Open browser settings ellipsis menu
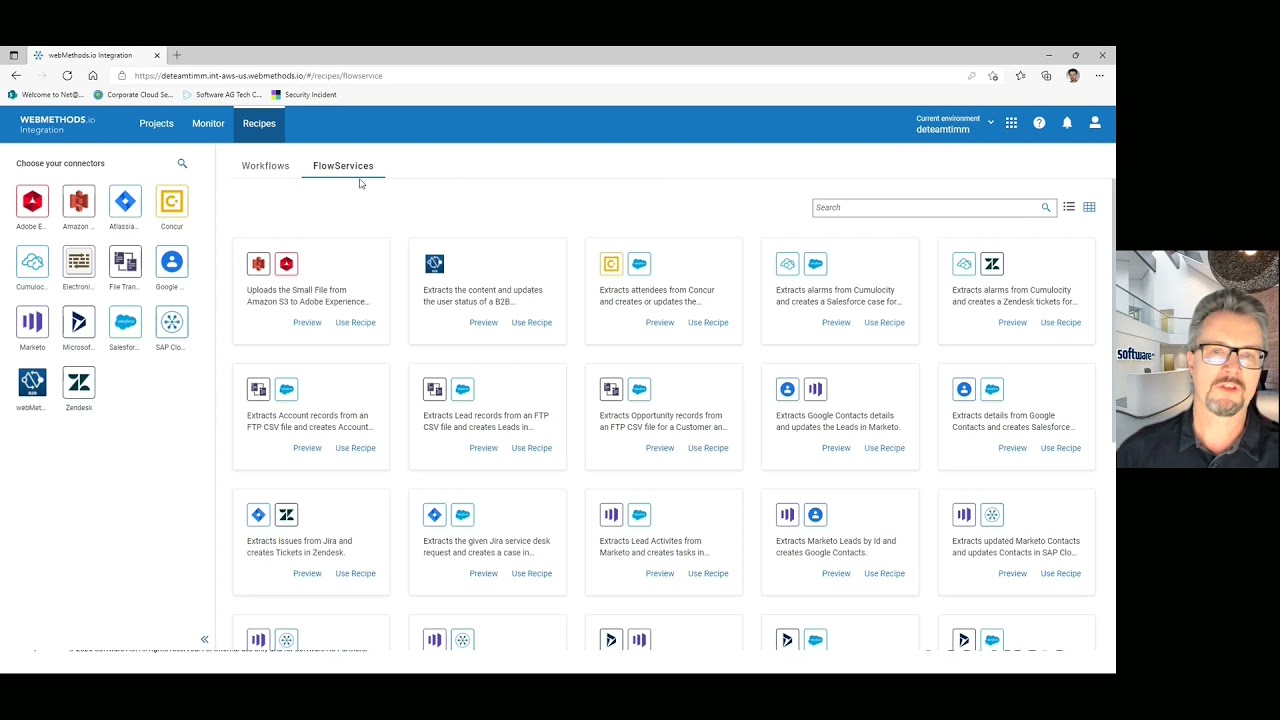This screenshot has width=1280, height=720. point(1099,75)
